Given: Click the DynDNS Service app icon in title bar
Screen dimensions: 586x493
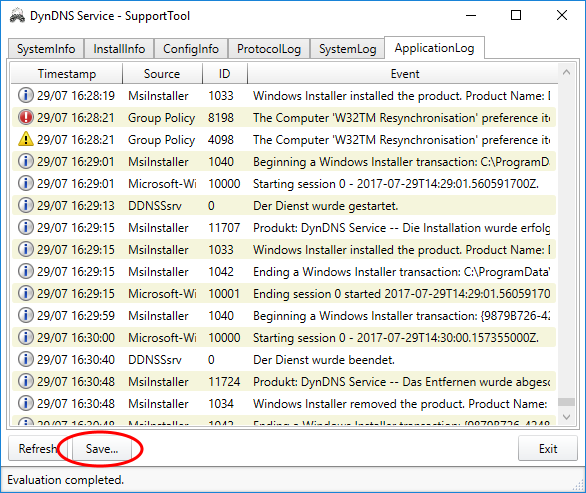Looking at the screenshot, I should point(17,16).
